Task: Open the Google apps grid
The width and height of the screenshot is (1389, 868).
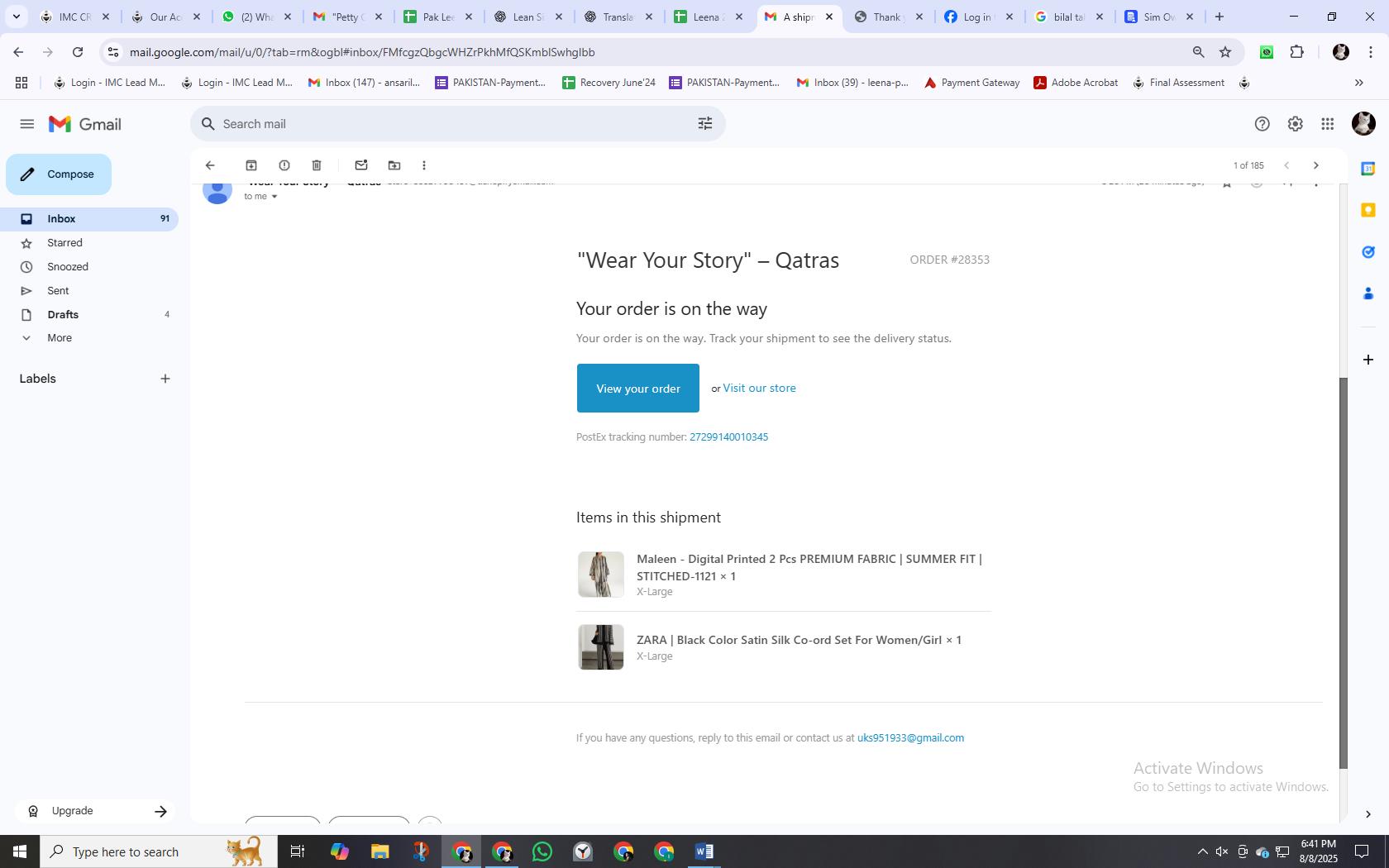Action: pyautogui.click(x=1328, y=124)
